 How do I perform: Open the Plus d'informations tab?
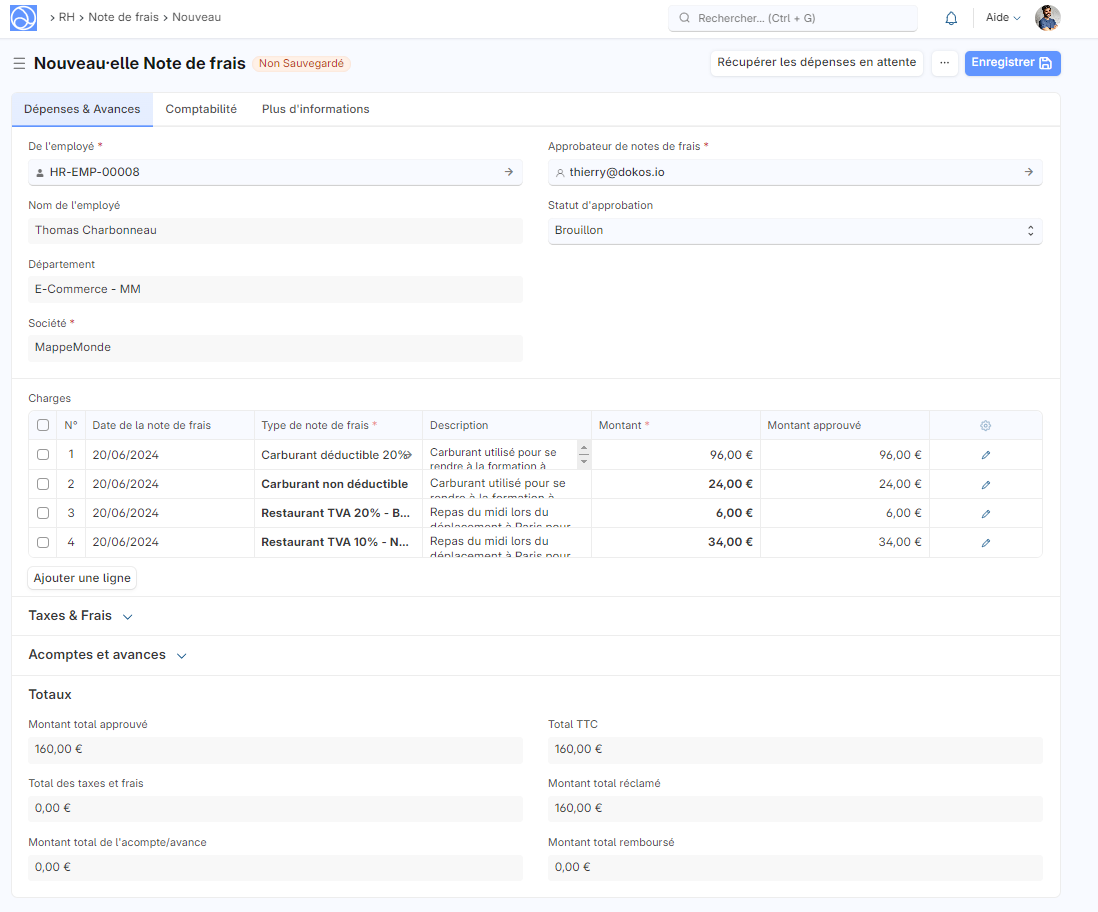(x=315, y=110)
